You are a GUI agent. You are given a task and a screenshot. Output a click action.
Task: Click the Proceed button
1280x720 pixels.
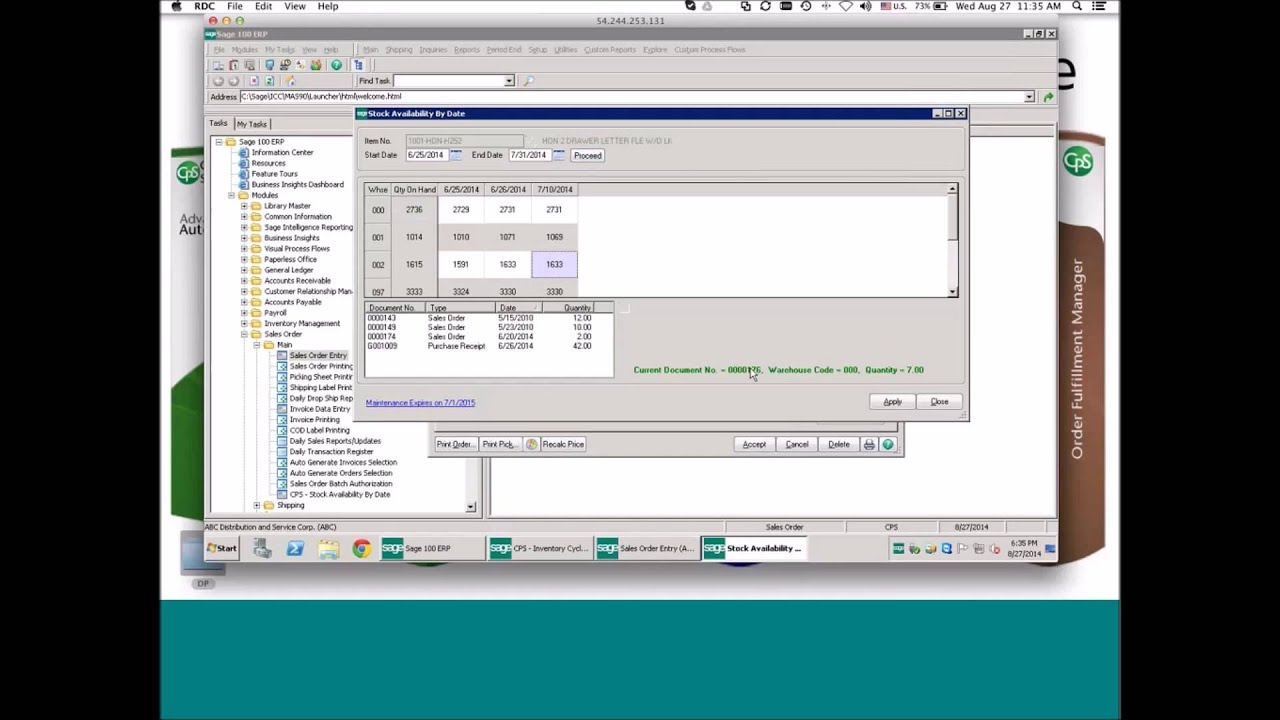click(588, 155)
